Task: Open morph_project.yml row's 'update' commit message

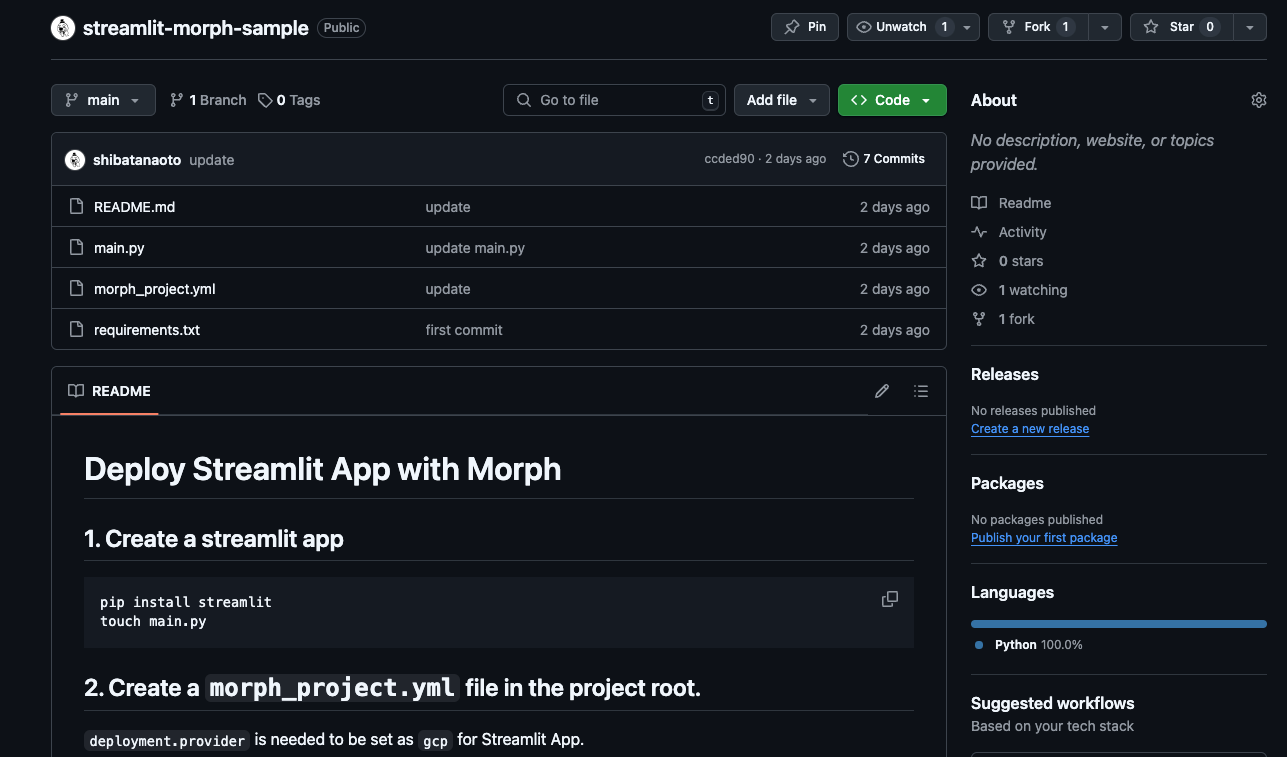Action: pos(448,289)
